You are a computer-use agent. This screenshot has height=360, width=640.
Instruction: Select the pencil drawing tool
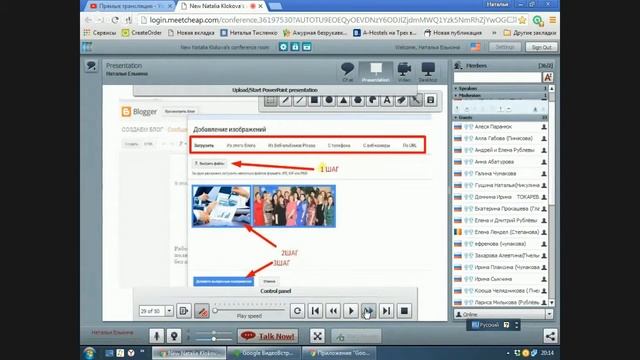(285, 100)
